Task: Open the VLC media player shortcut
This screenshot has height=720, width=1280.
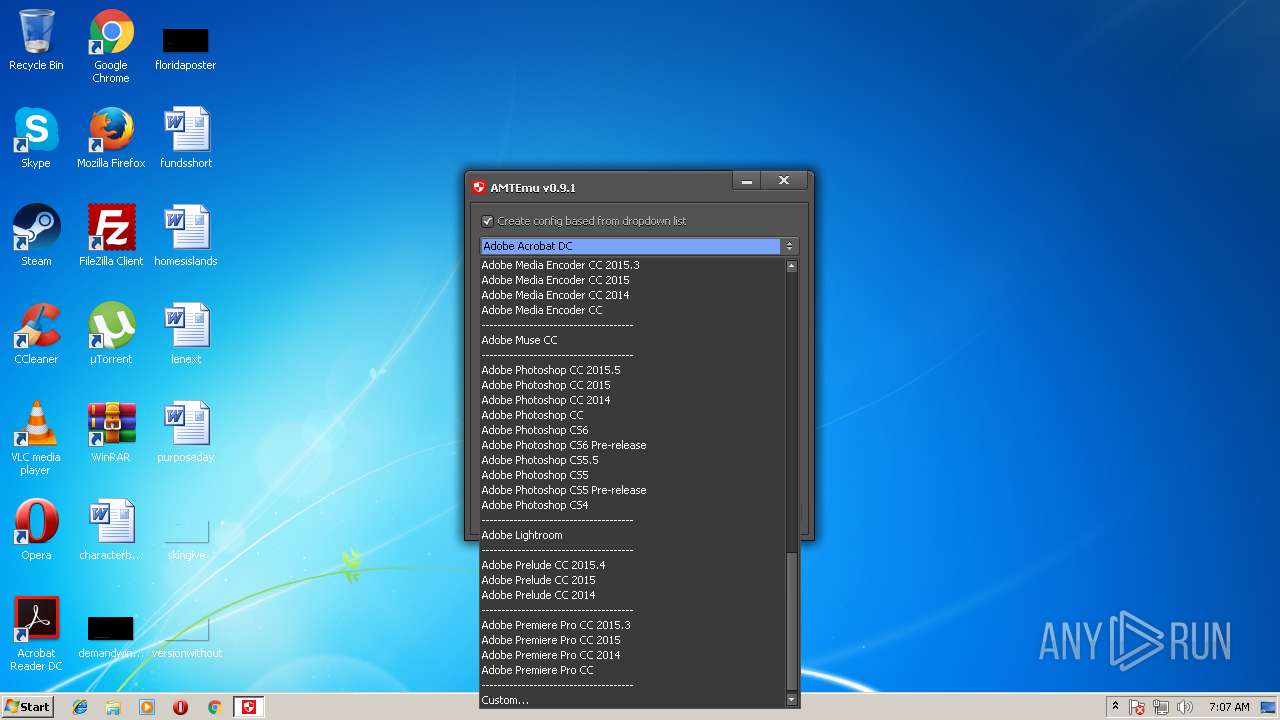Action: (x=36, y=438)
